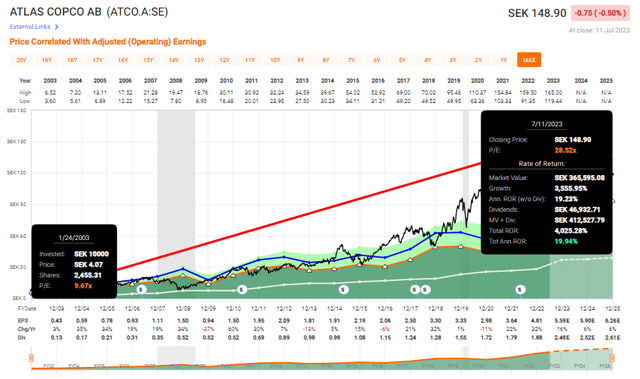The image size is (640, 379).
Task: Click the Tot Ann ROR value 19.94%
Action: [x=566, y=241]
